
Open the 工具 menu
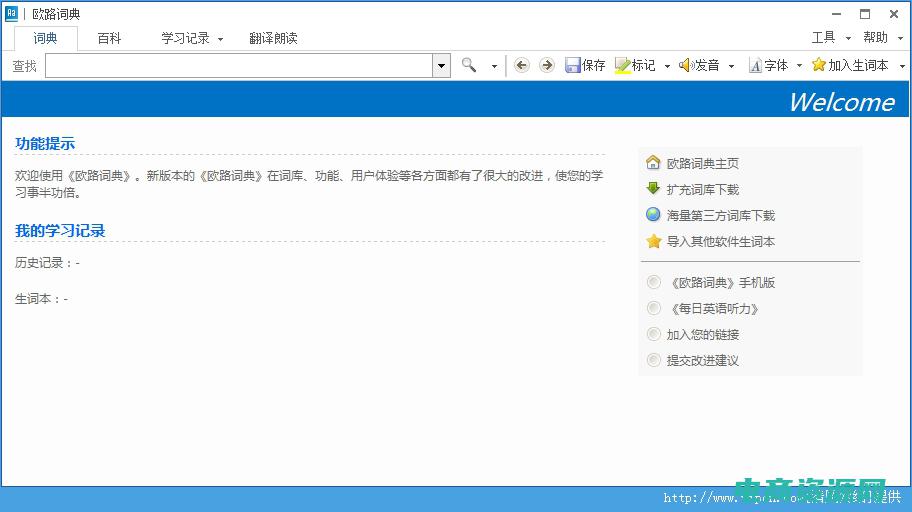(824, 38)
